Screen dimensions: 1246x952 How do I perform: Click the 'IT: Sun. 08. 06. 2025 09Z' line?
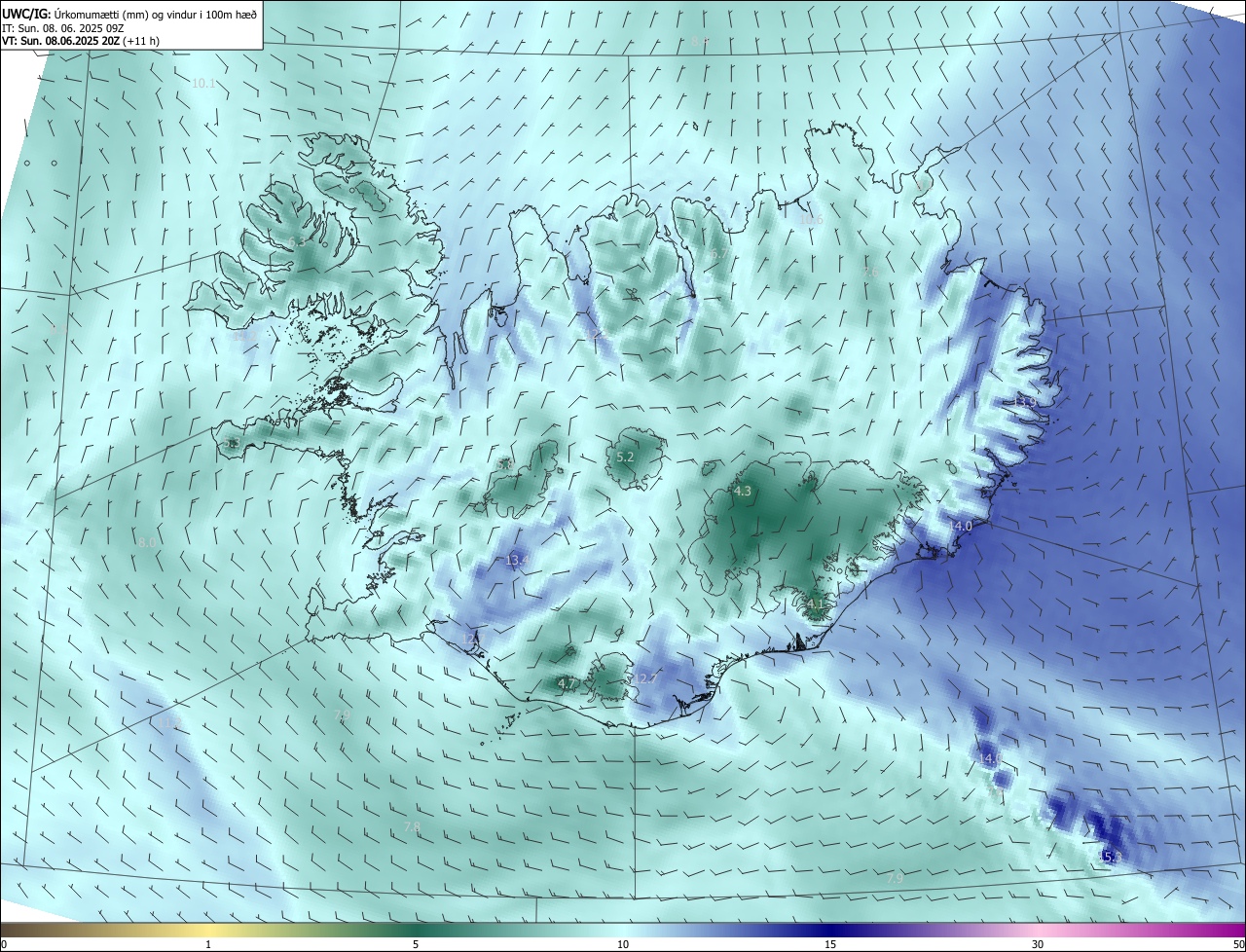coord(63,27)
